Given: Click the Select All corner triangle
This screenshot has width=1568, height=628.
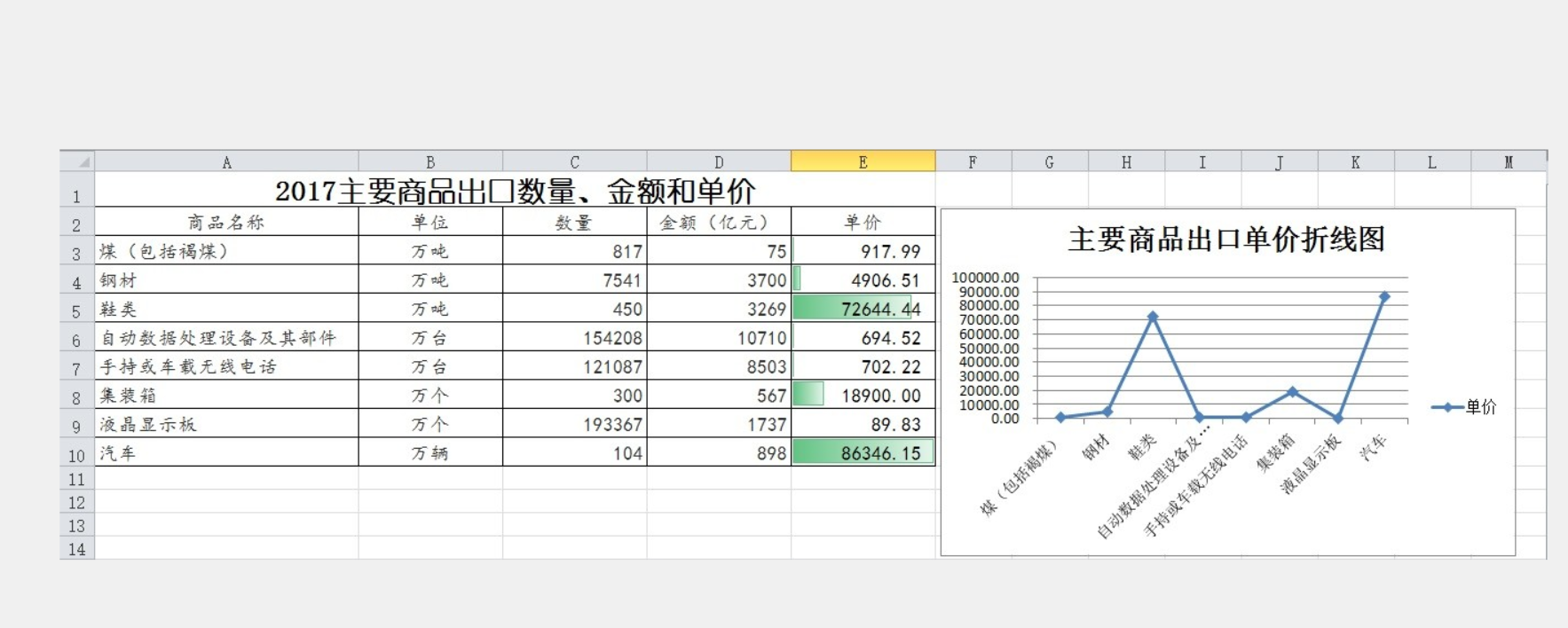Looking at the screenshot, I should (83, 161).
